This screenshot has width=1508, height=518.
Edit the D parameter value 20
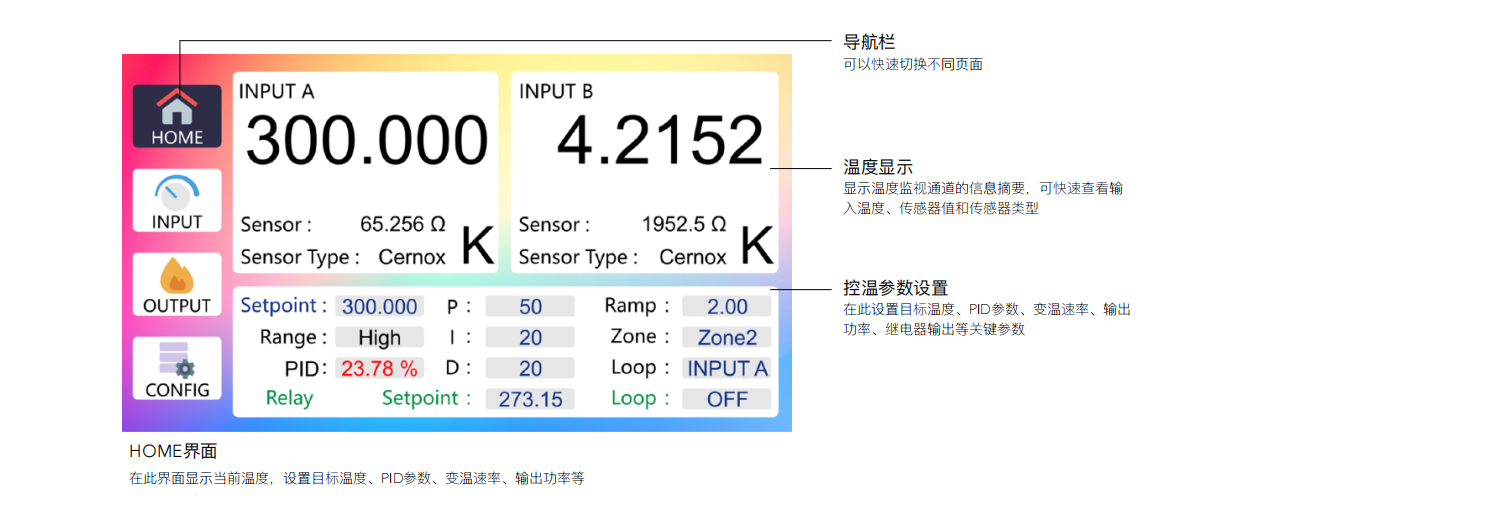pos(530,368)
